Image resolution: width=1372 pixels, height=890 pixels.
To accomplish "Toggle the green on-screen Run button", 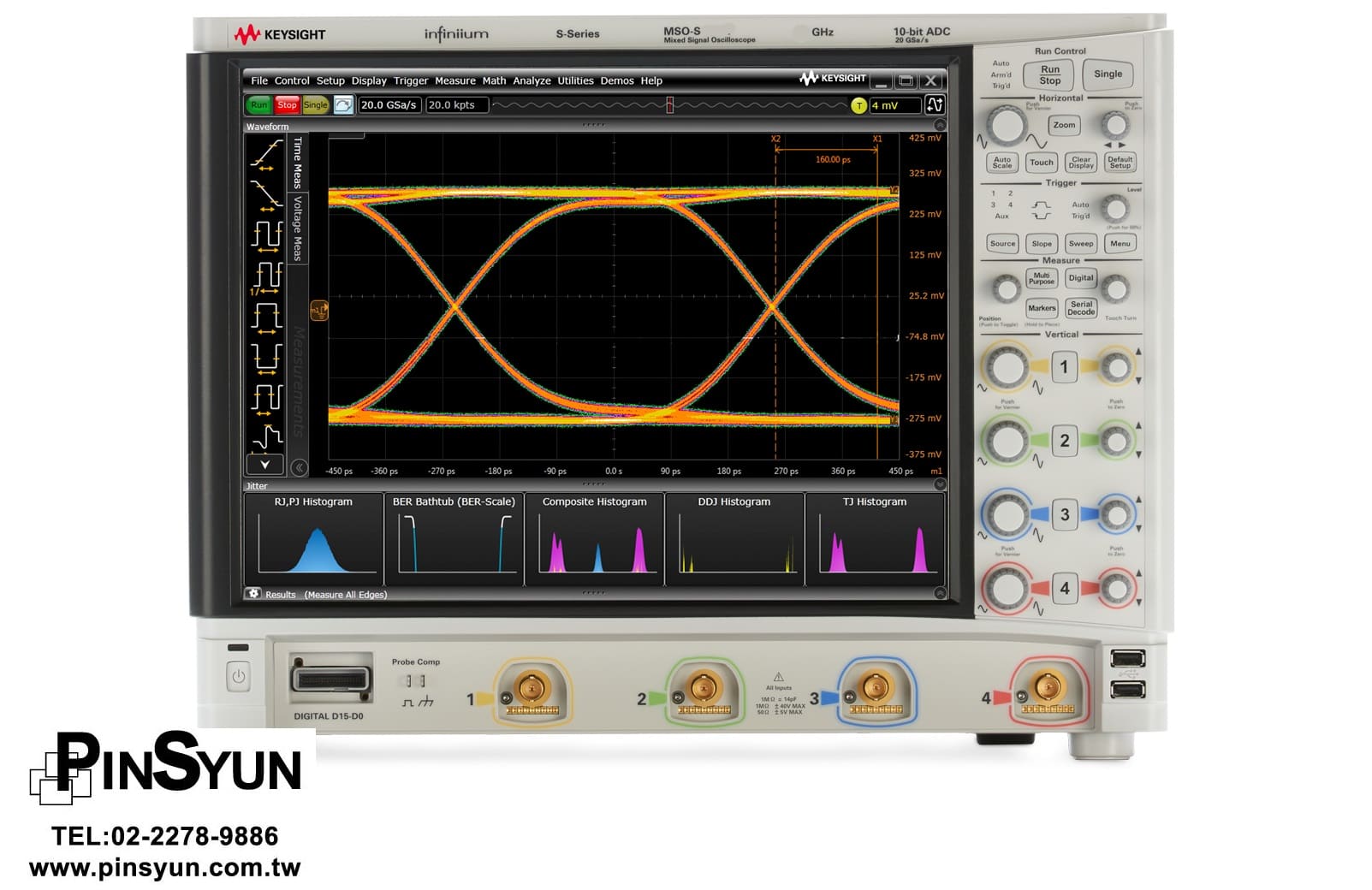I will tap(258, 105).
